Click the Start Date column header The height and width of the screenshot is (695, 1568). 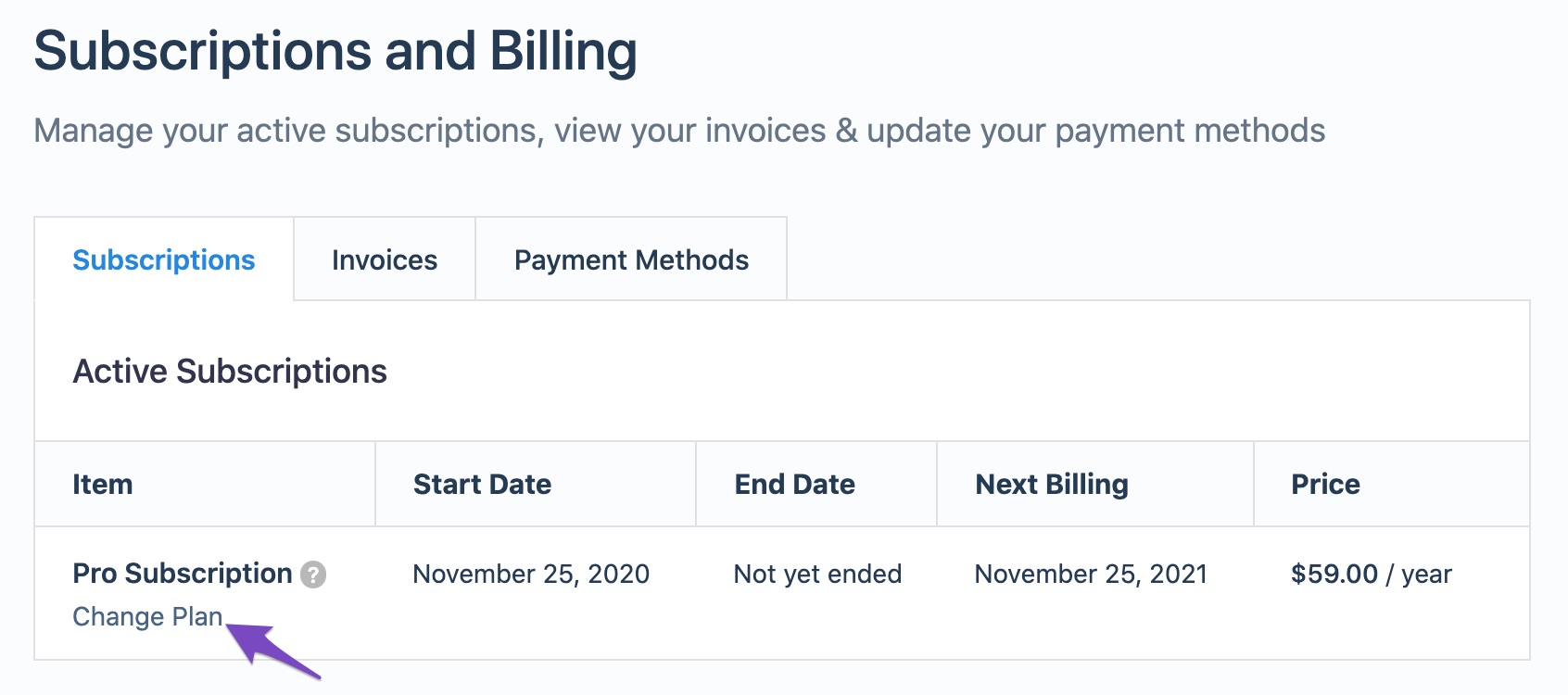click(x=482, y=485)
